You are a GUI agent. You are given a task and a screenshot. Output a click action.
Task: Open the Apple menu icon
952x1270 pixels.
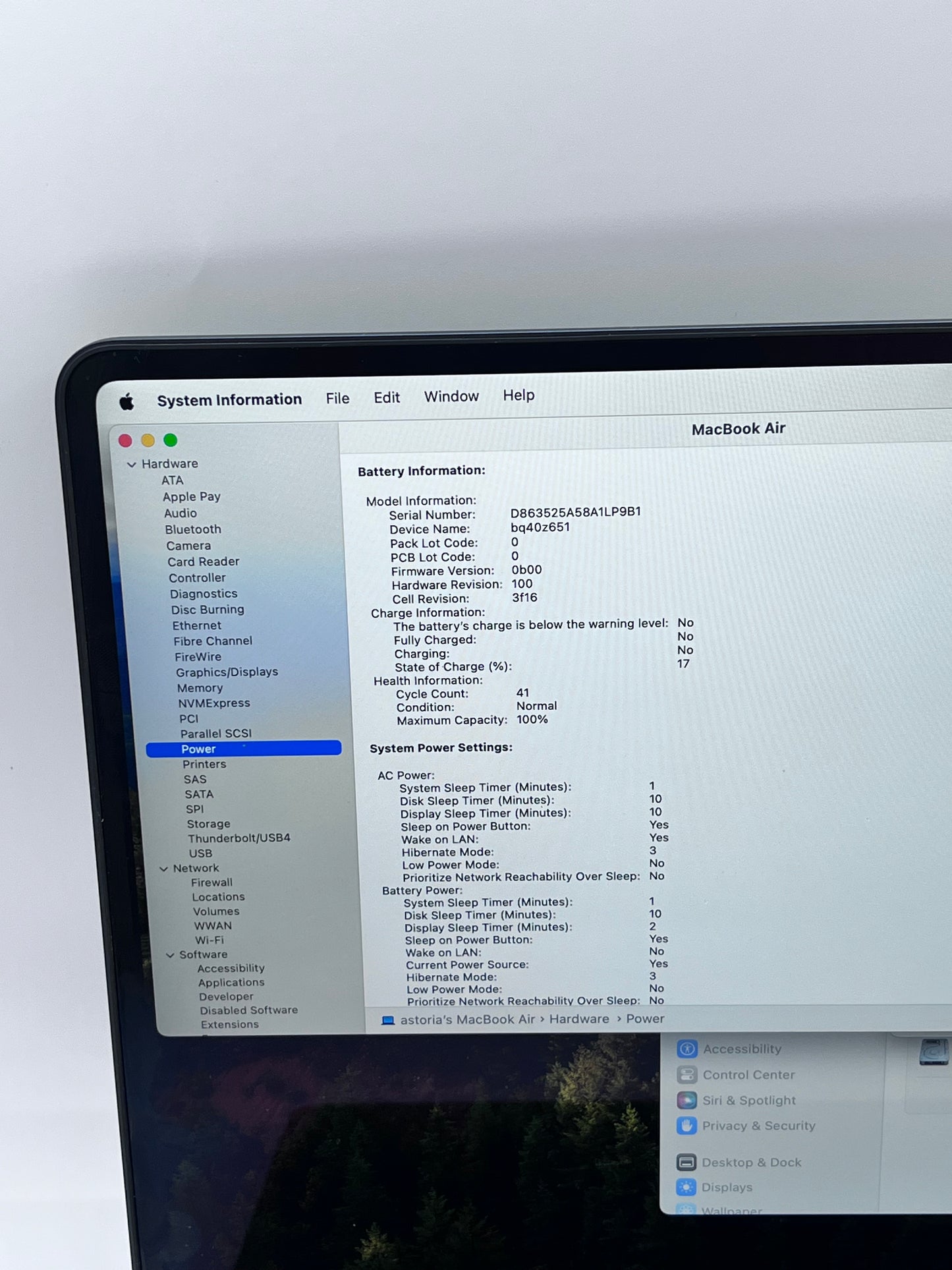point(127,401)
